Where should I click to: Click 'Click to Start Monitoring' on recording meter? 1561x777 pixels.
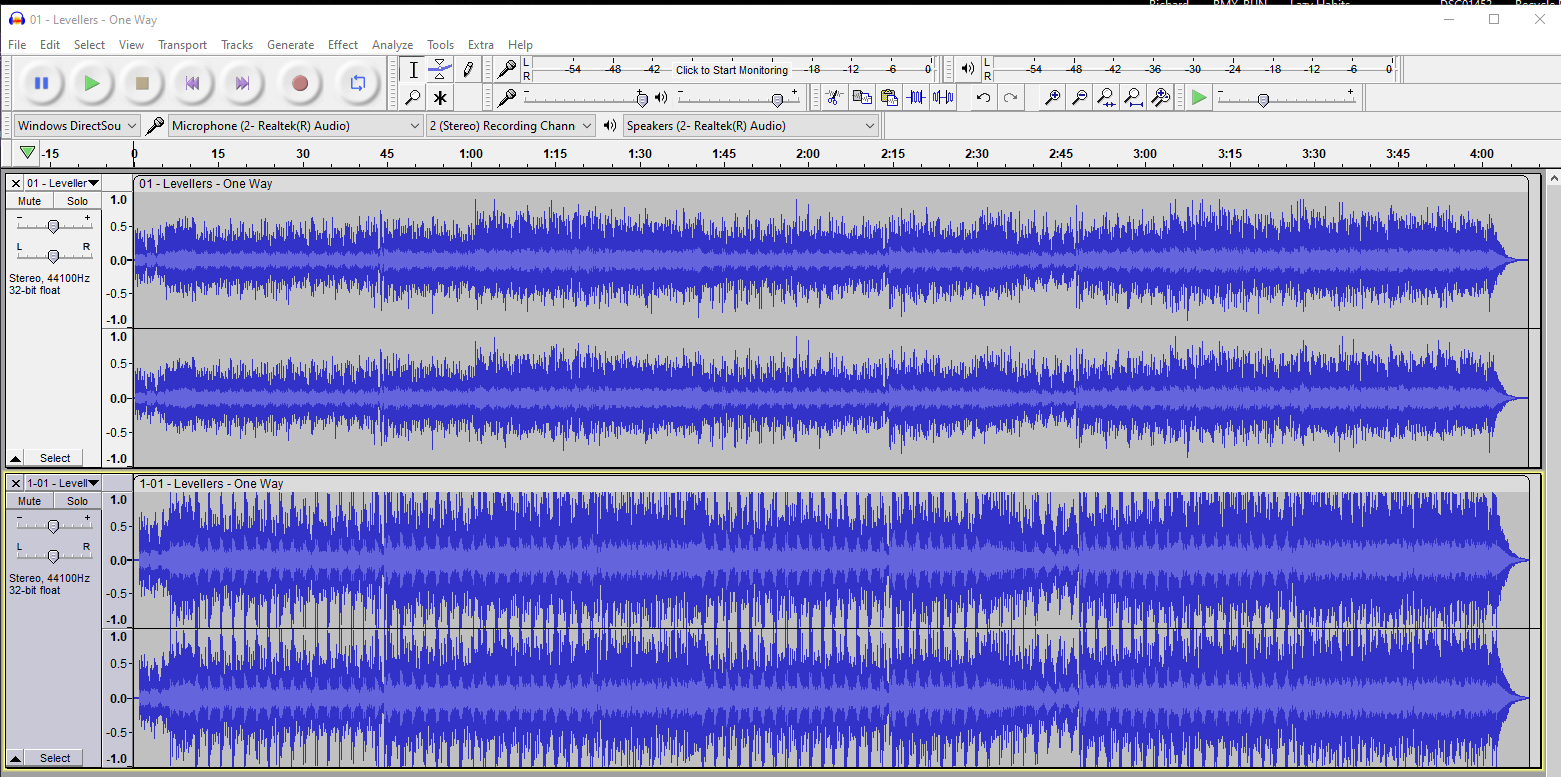(731, 70)
